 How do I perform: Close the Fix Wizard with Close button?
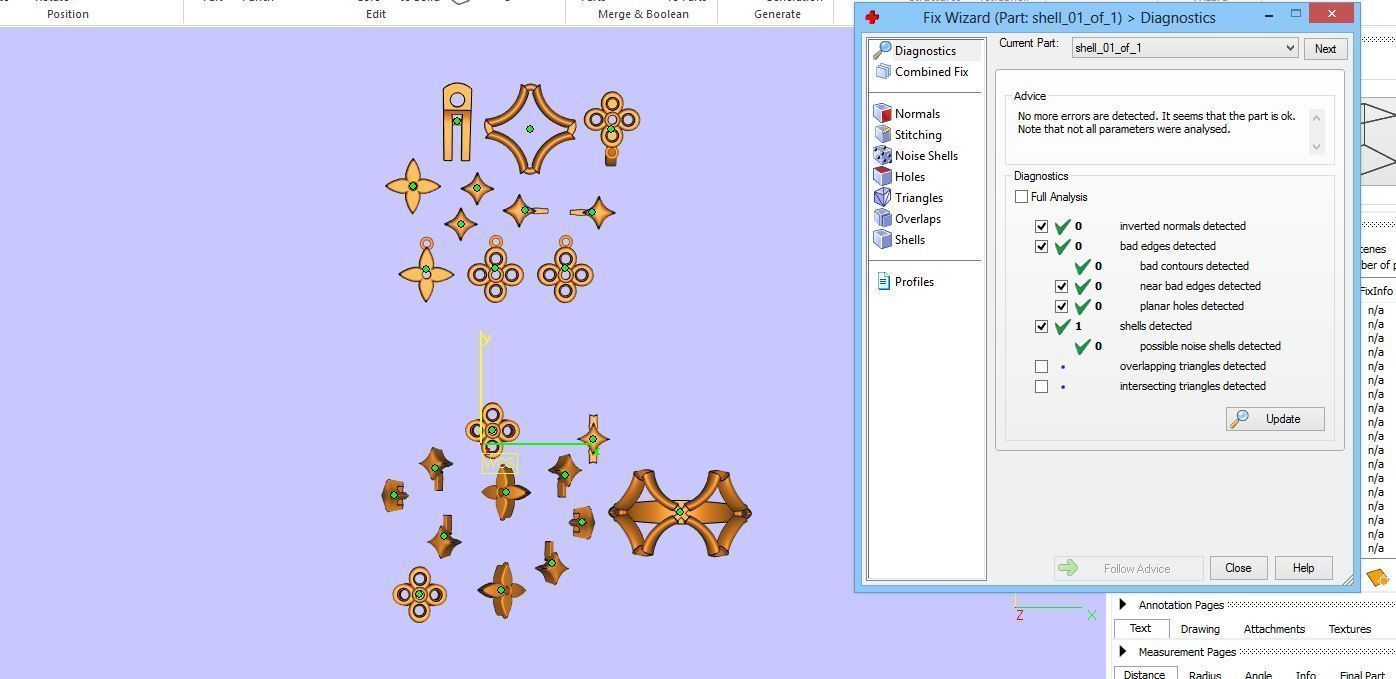pyautogui.click(x=1238, y=568)
